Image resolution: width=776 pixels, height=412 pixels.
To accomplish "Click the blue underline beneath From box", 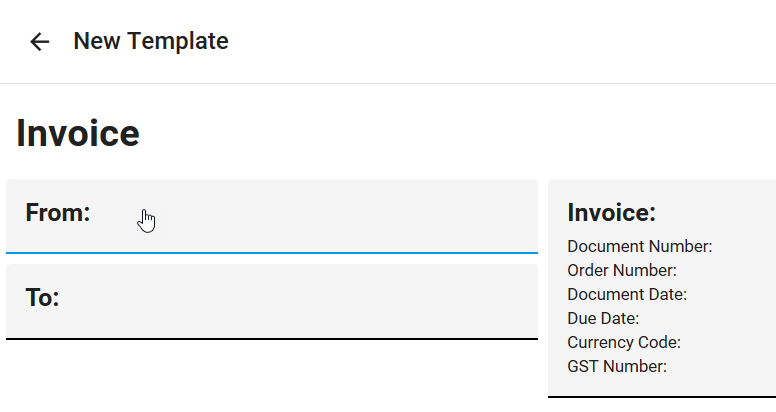I will [272, 253].
